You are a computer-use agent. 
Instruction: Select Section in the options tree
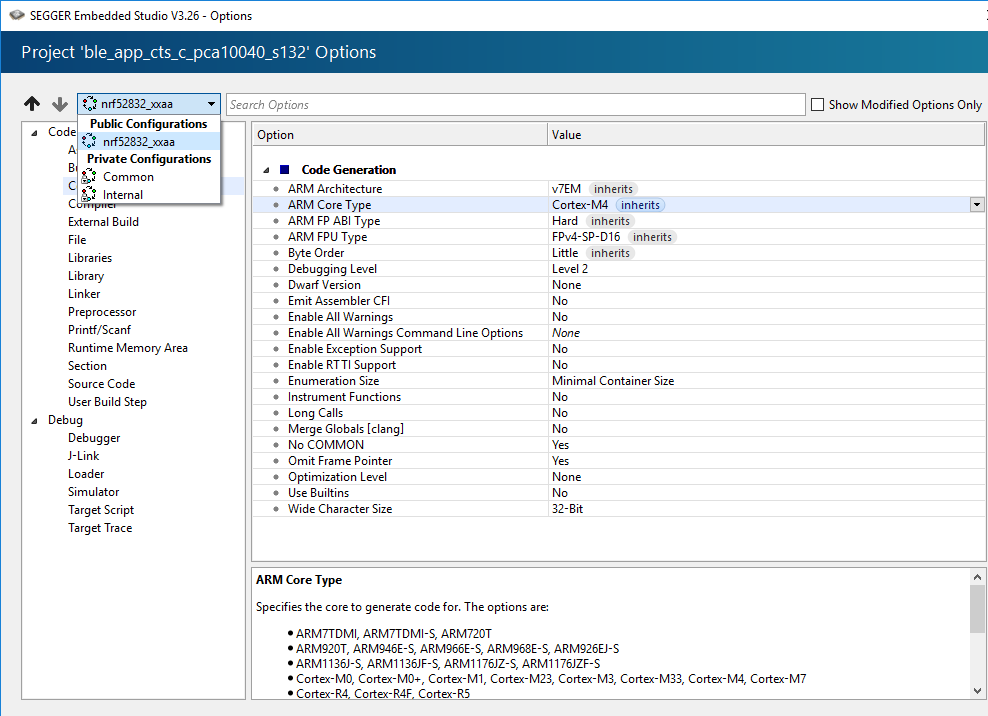(x=88, y=366)
